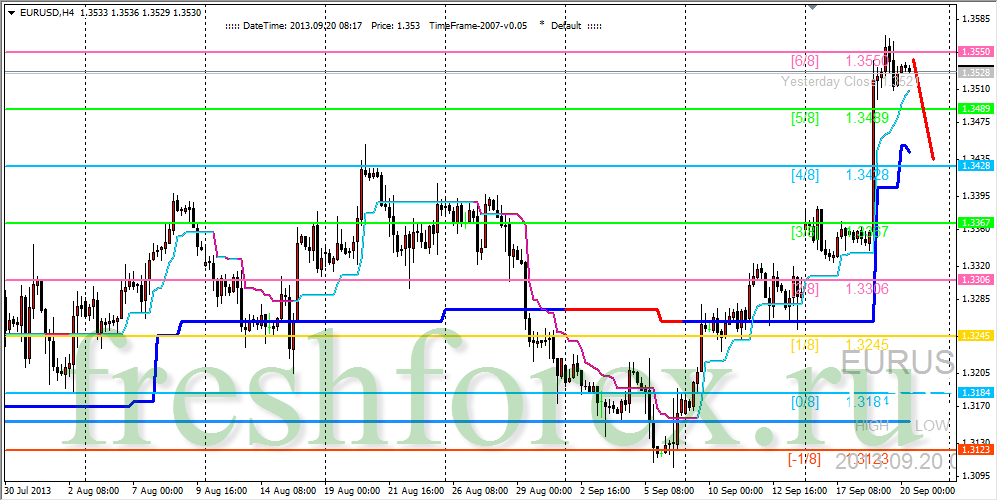
Task: Select the red 1.3123 price-axis tag
Action: pos(975,450)
